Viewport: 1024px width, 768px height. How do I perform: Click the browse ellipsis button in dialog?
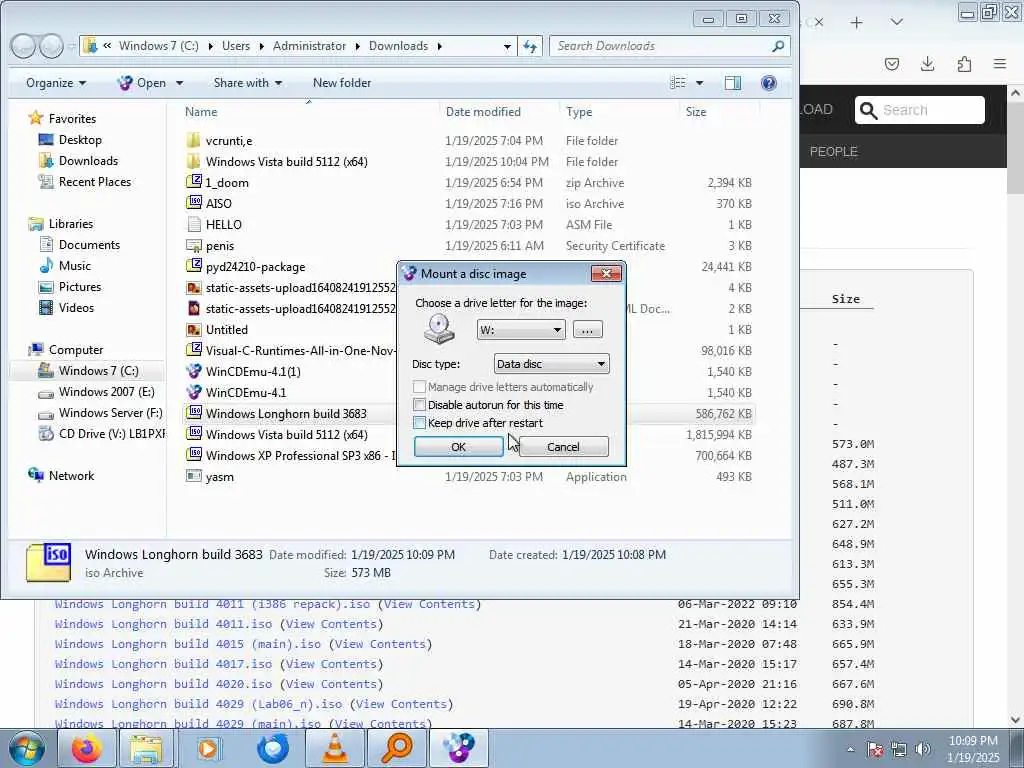click(587, 330)
